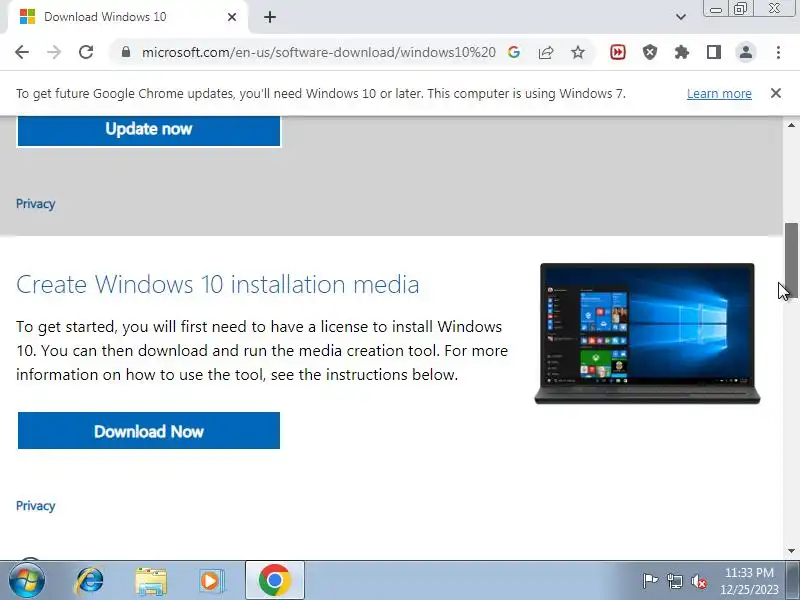Open the red fast-forward extension icon
This screenshot has height=600, width=800.
tap(618, 52)
